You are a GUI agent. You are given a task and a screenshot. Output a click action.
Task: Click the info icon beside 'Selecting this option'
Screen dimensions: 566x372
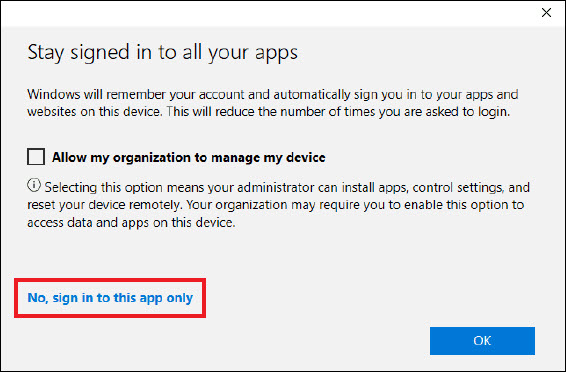point(34,185)
